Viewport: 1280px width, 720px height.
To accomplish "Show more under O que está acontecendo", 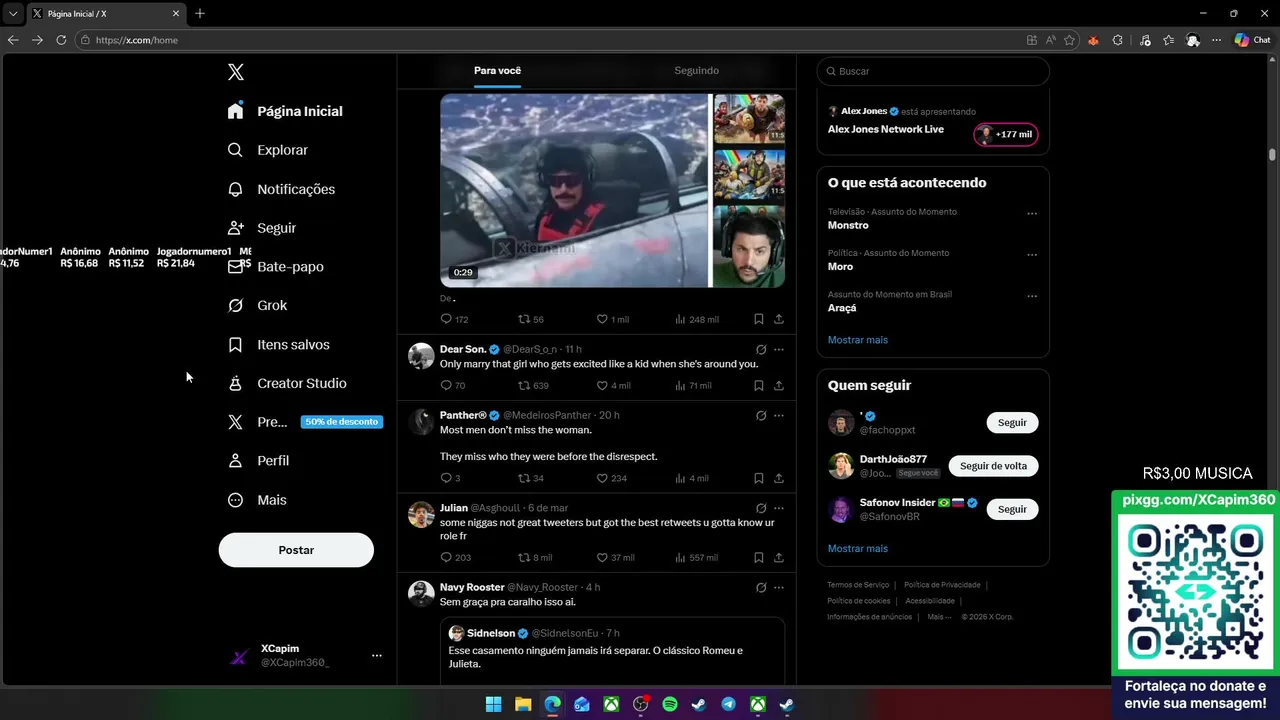I will (x=858, y=340).
